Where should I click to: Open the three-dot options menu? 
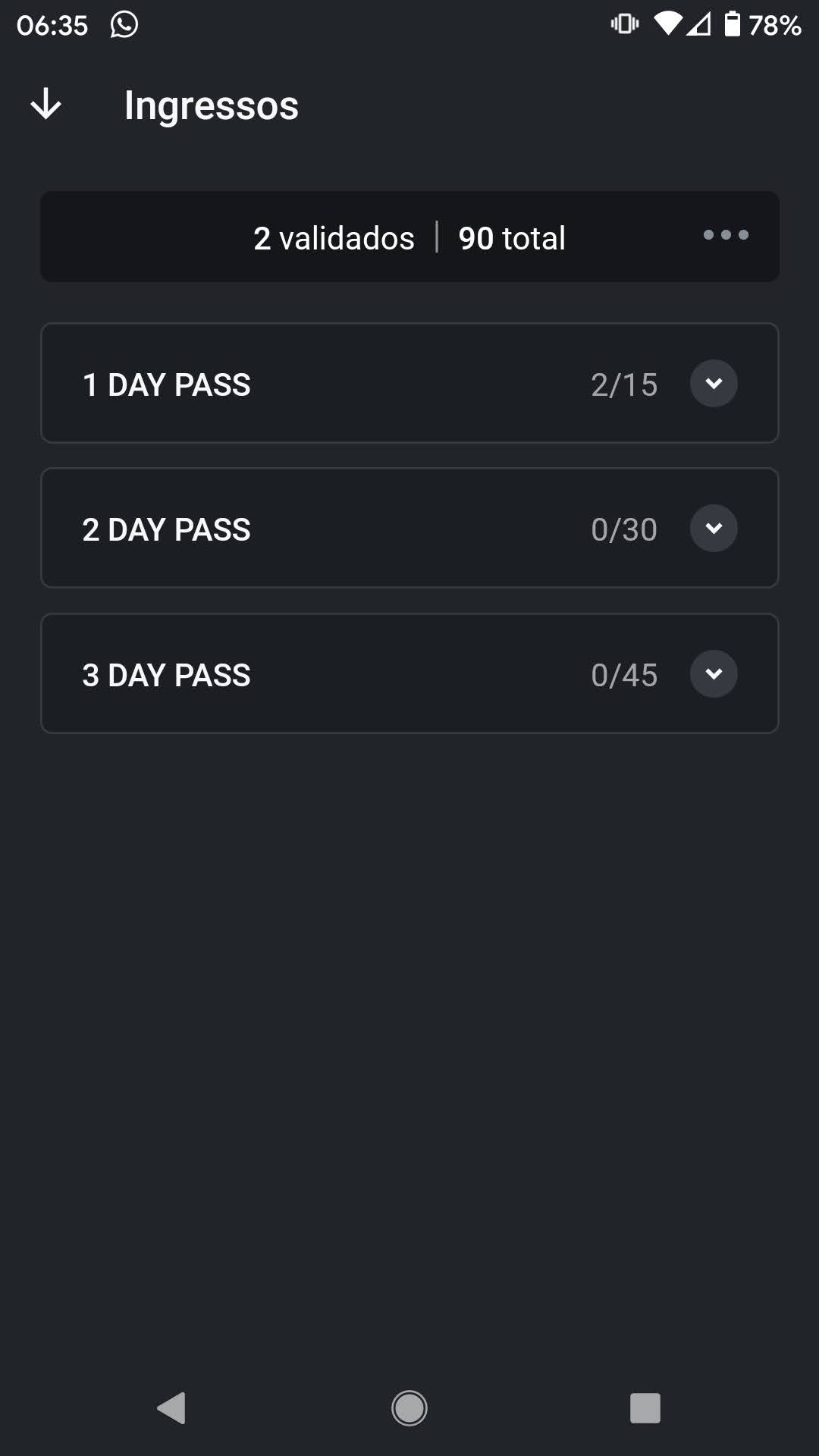[726, 235]
